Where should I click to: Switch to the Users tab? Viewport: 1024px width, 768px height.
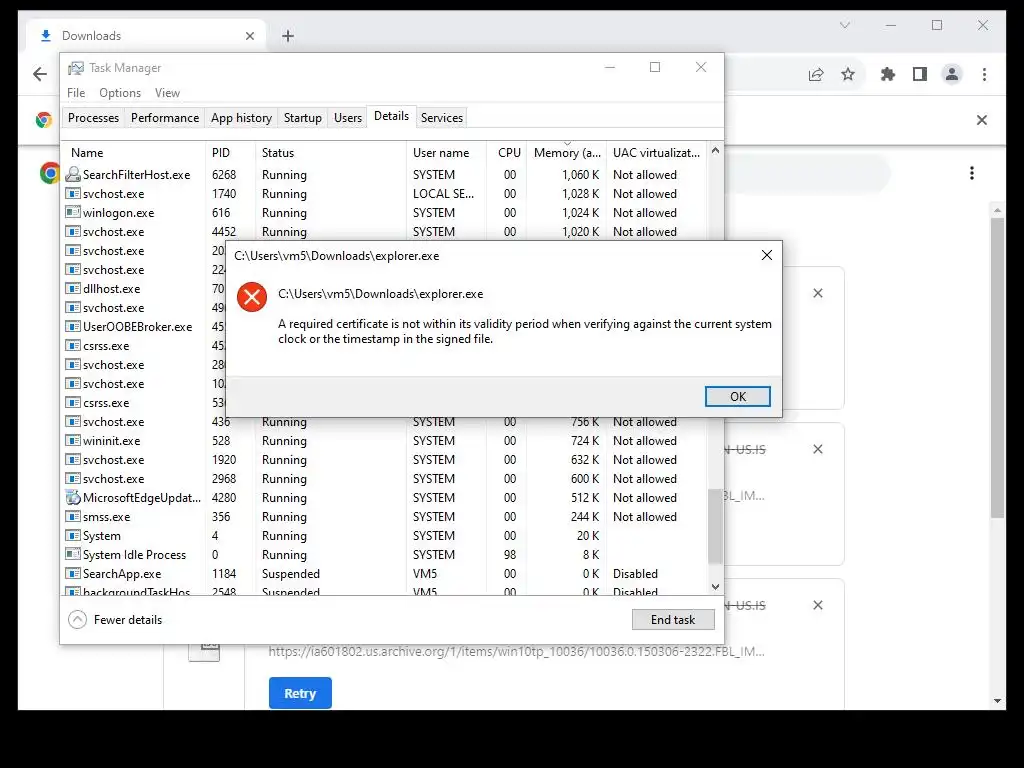tap(347, 118)
